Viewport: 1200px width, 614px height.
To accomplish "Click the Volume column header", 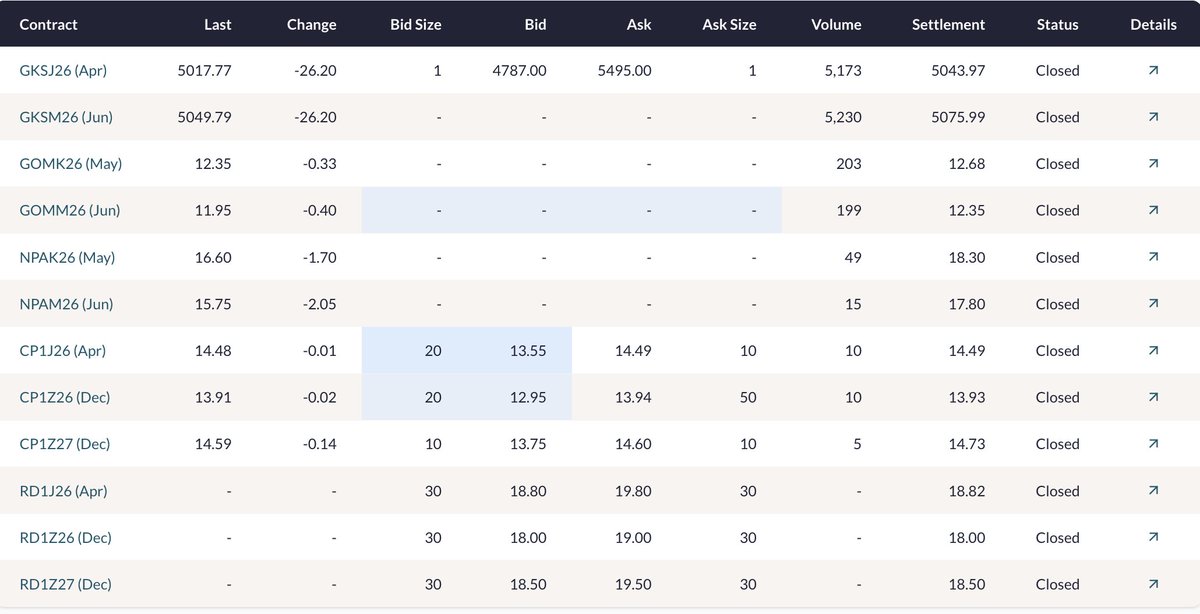I will pos(836,24).
